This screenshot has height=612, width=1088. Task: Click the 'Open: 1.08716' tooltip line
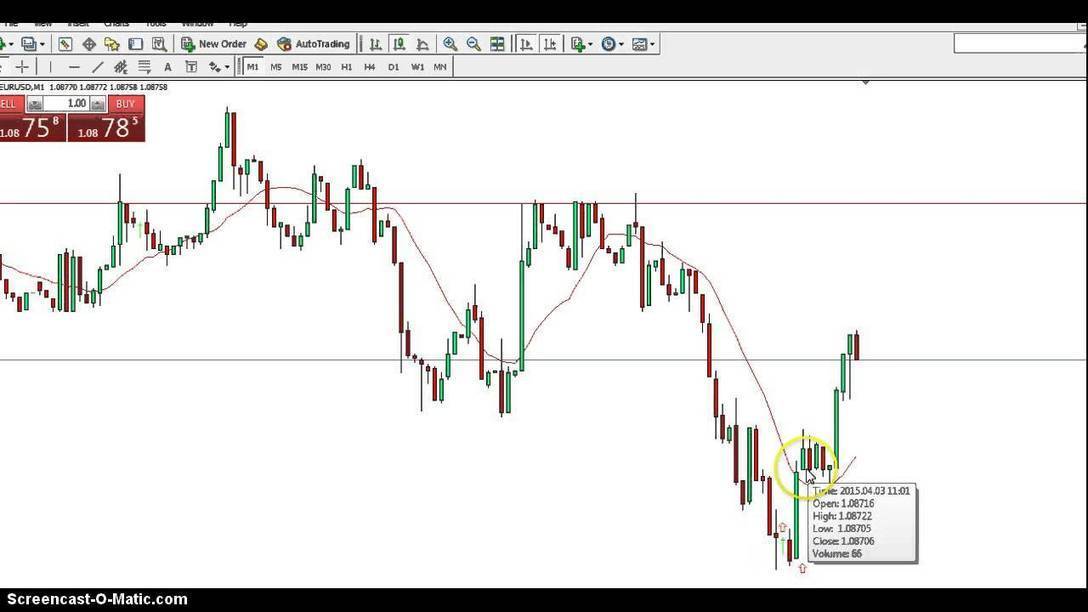click(843, 504)
